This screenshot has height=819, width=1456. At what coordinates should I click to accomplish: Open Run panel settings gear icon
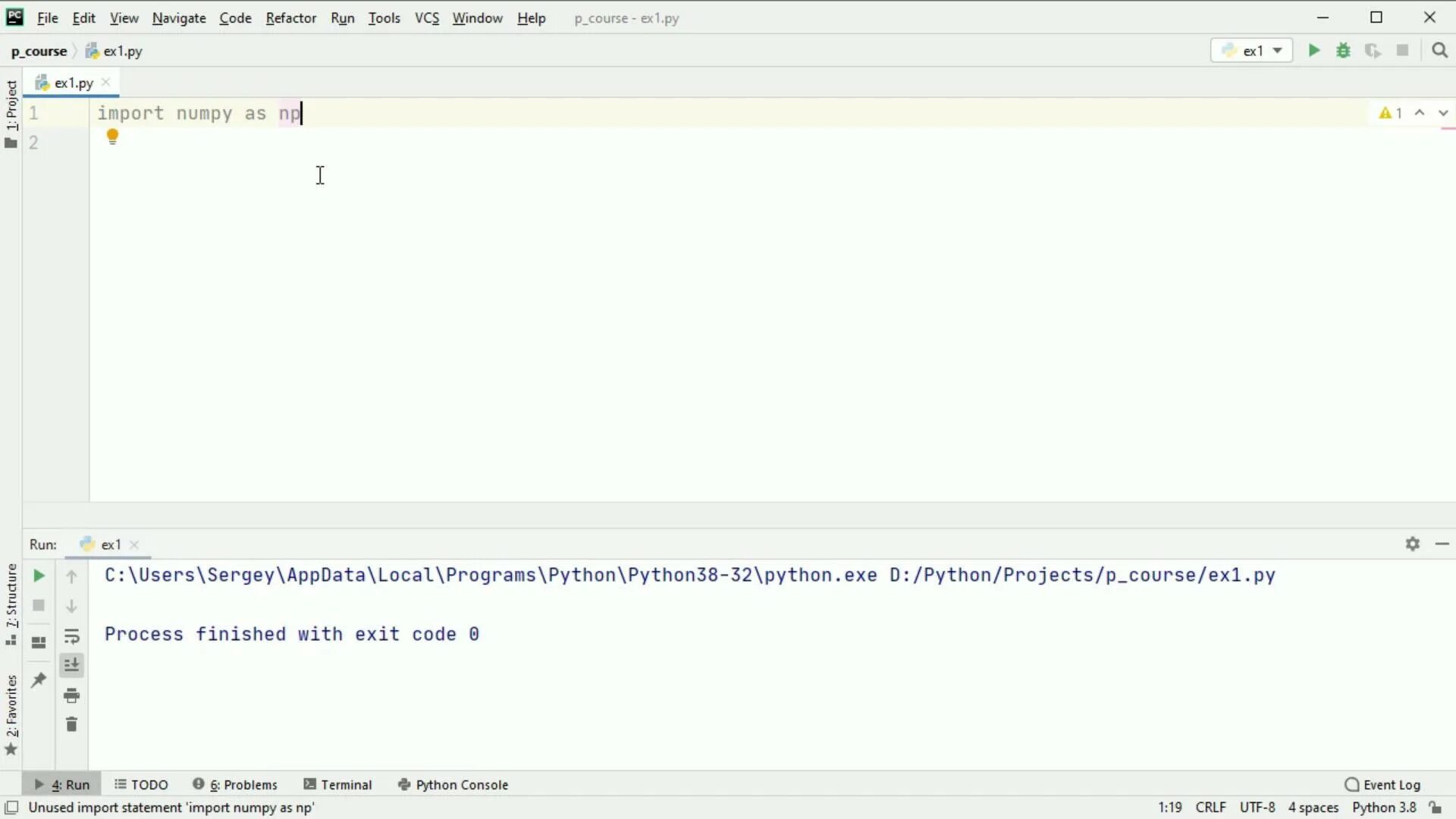pyautogui.click(x=1412, y=544)
